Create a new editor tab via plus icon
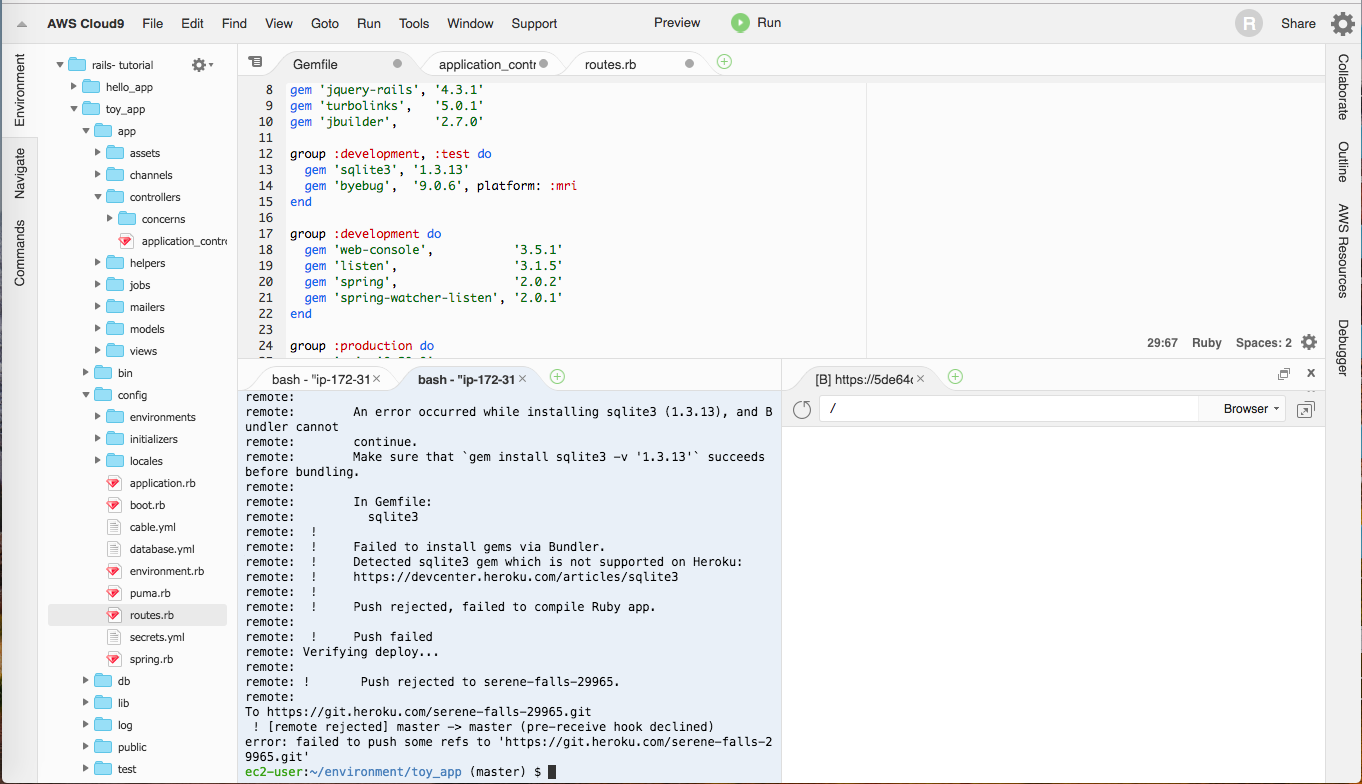Image resolution: width=1362 pixels, height=784 pixels. point(723,61)
